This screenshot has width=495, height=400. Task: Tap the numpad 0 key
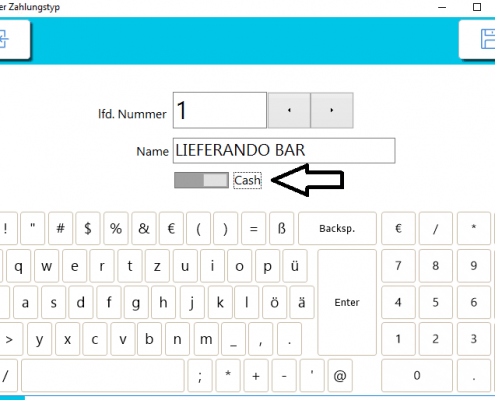point(417,375)
